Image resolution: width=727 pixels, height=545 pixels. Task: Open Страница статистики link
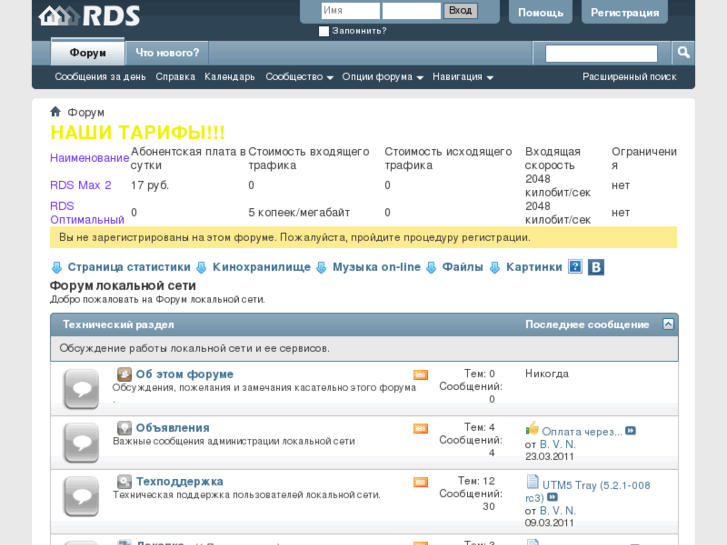point(129,267)
